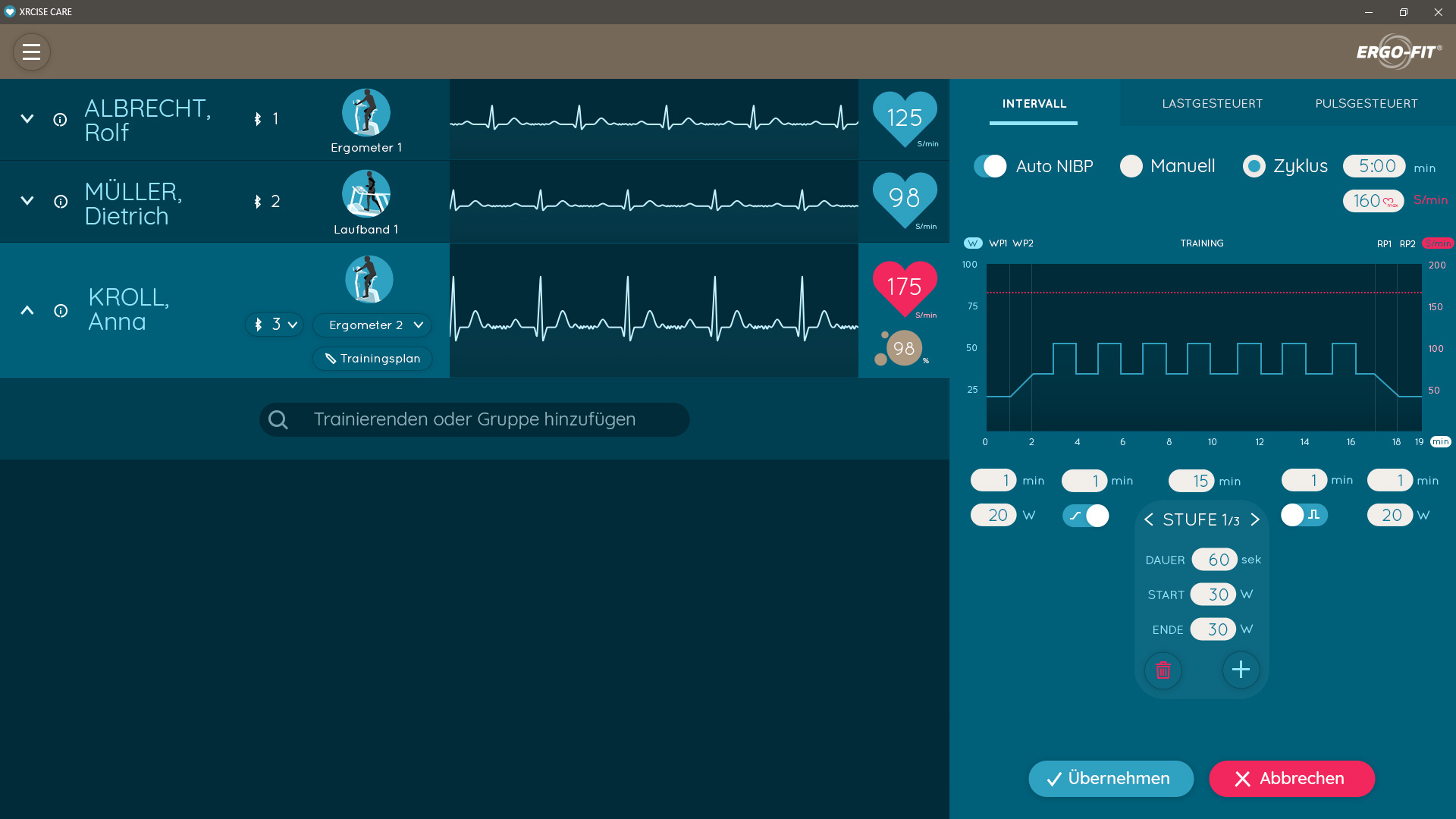Click the info icon for Müller, Dietrich
1456x819 pixels.
61,202
